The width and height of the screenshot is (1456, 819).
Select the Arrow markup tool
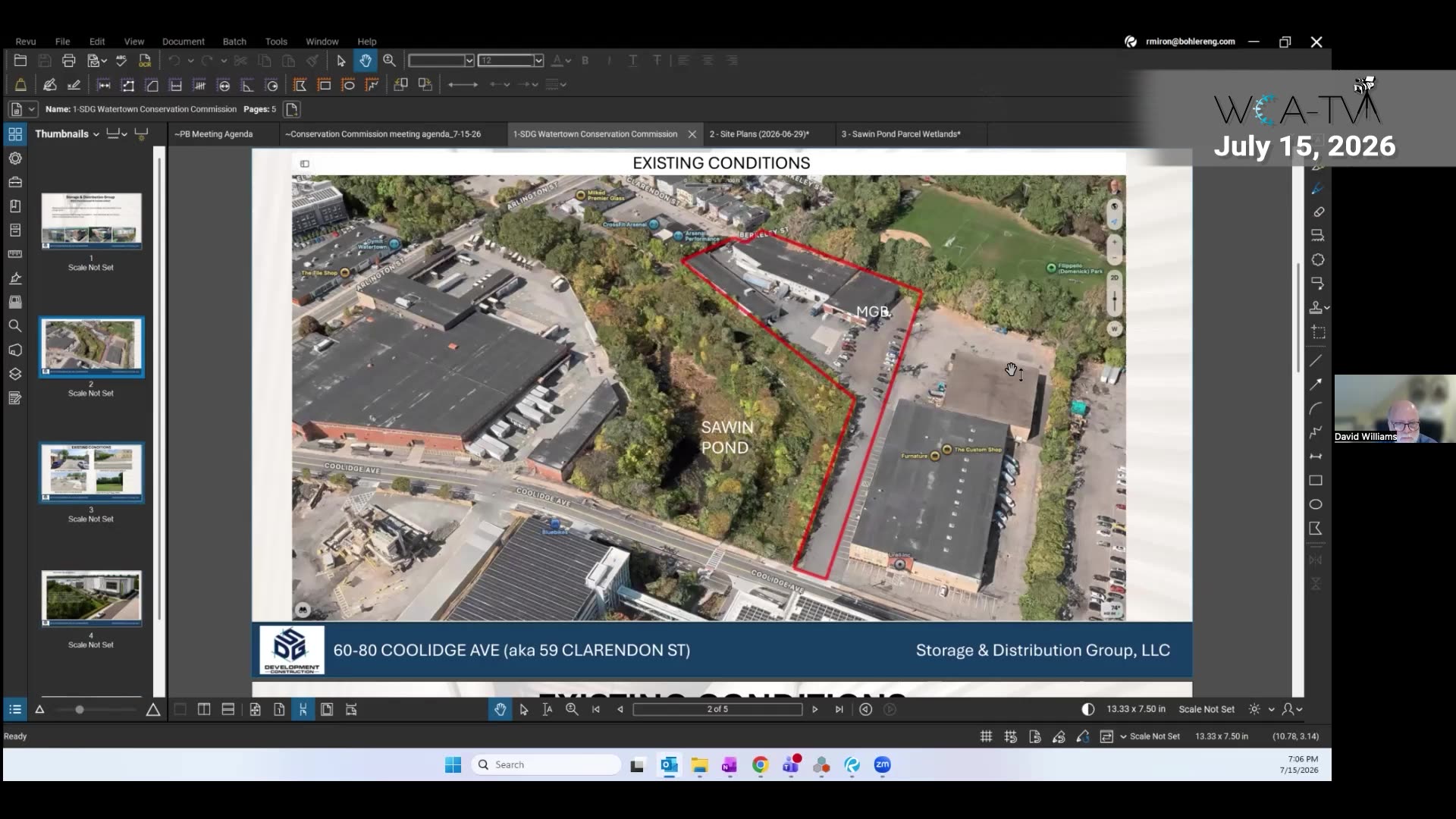[x=1316, y=384]
